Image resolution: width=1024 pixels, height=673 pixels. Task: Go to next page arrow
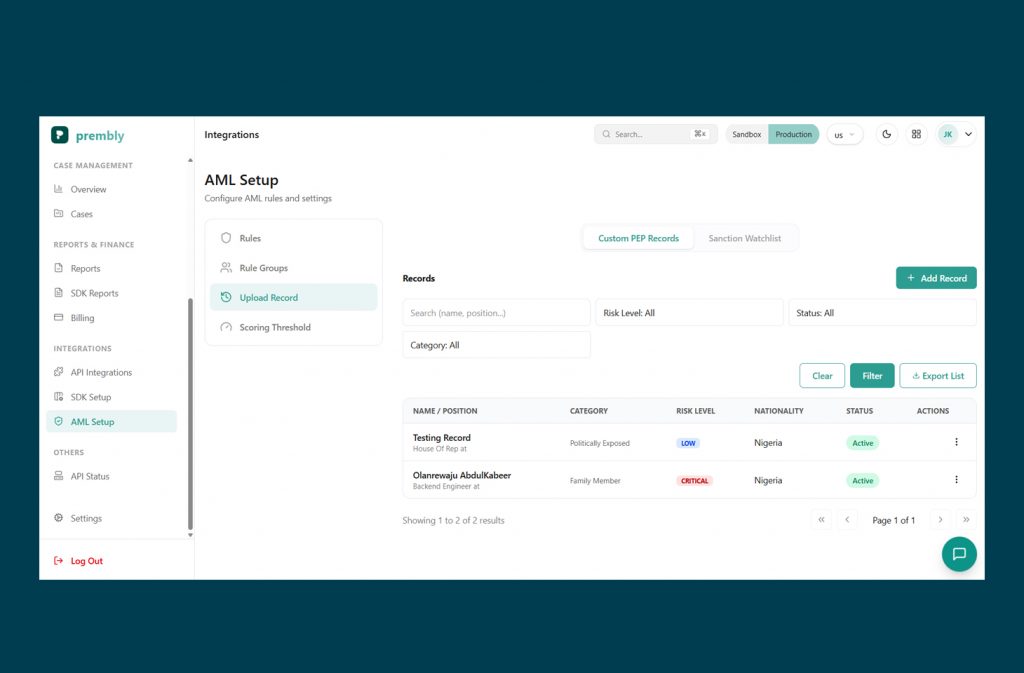tap(940, 520)
